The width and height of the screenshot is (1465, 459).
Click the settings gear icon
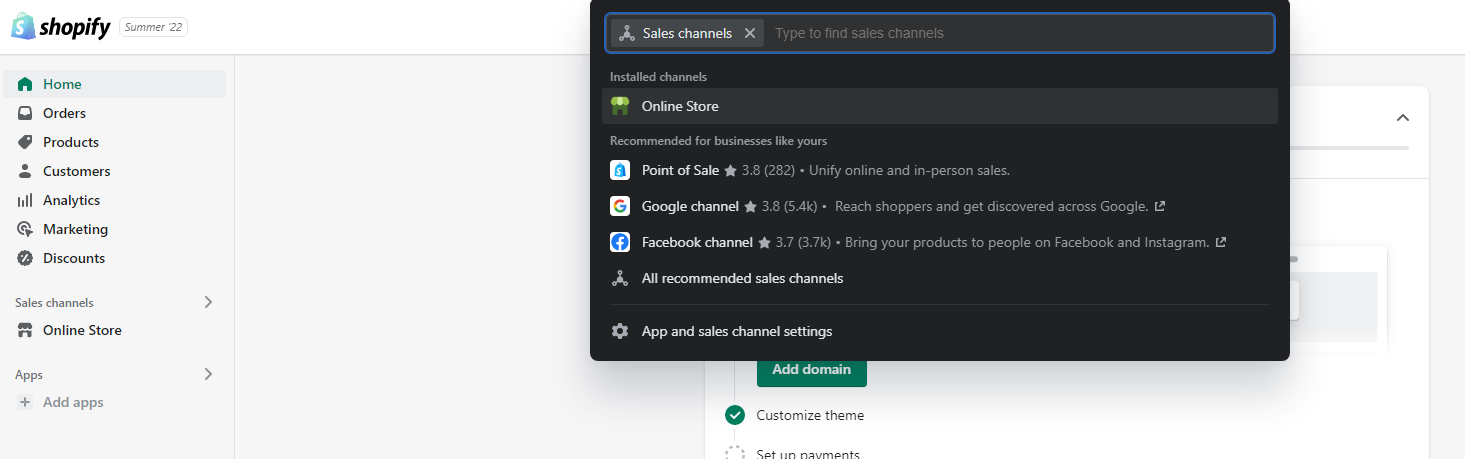tap(620, 331)
